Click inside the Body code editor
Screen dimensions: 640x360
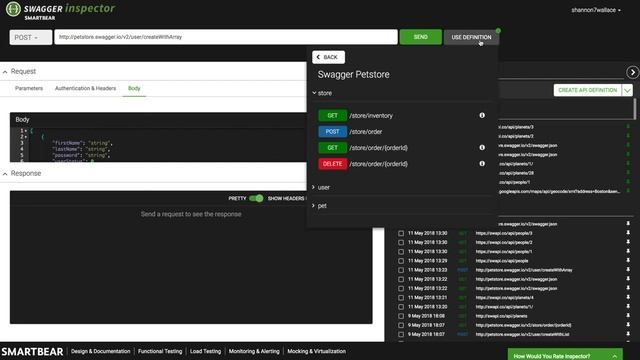click(167, 144)
